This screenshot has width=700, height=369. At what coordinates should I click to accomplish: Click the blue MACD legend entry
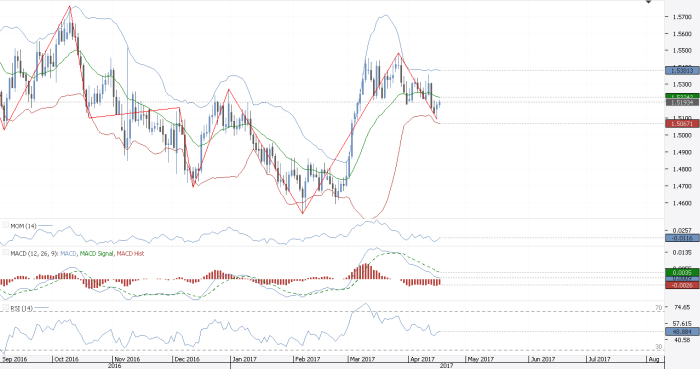click(68, 253)
